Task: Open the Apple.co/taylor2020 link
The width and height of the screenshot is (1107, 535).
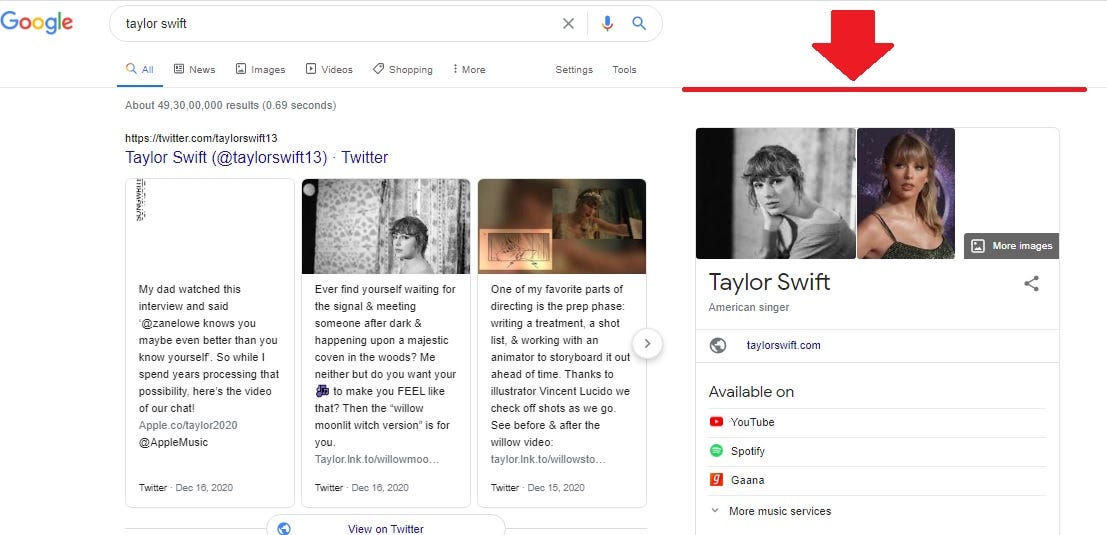Action: [188, 425]
